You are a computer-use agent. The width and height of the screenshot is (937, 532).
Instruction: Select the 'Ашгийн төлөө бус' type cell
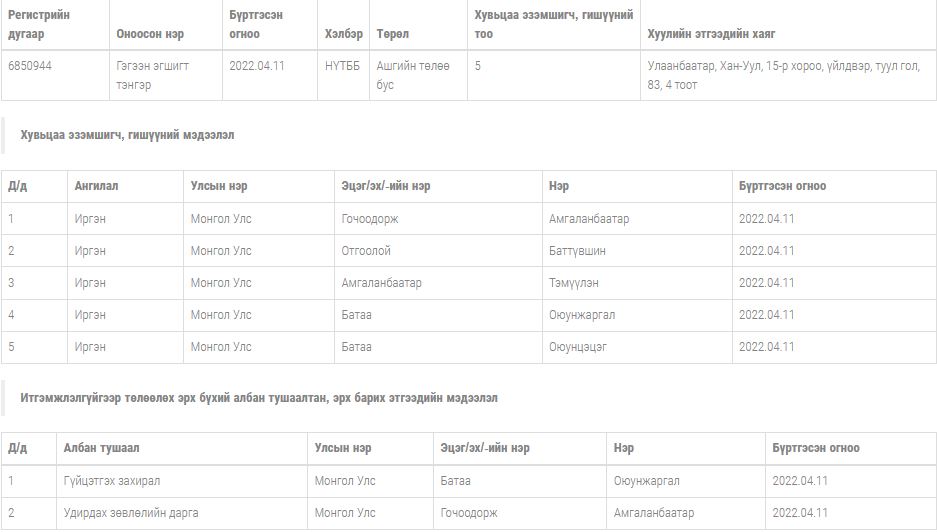(x=413, y=75)
